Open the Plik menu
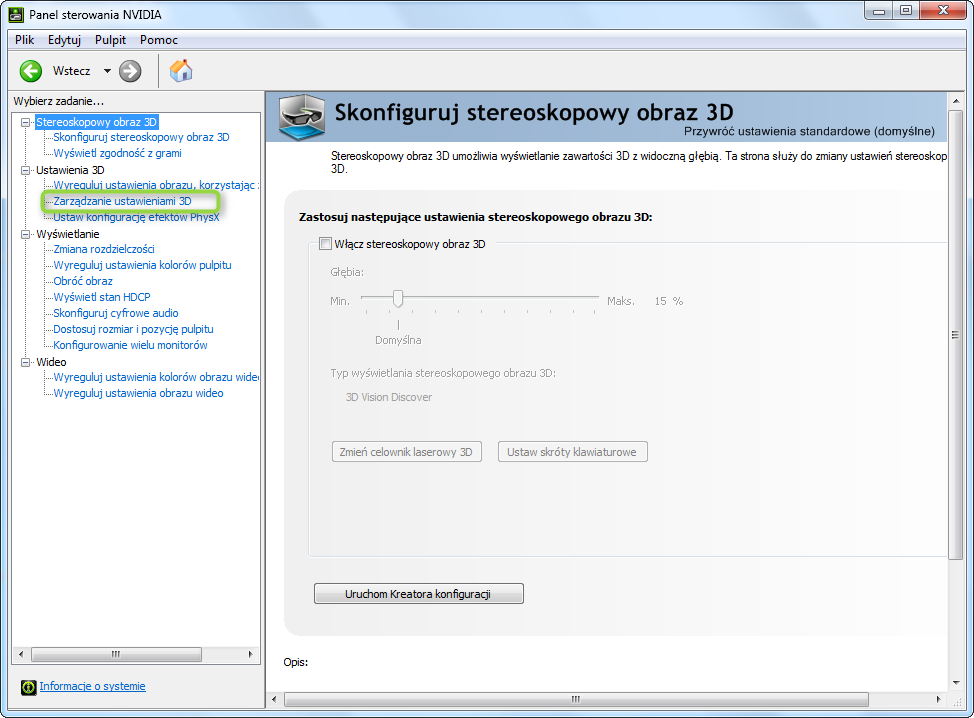Viewport: 974px width, 718px height. (x=24, y=40)
